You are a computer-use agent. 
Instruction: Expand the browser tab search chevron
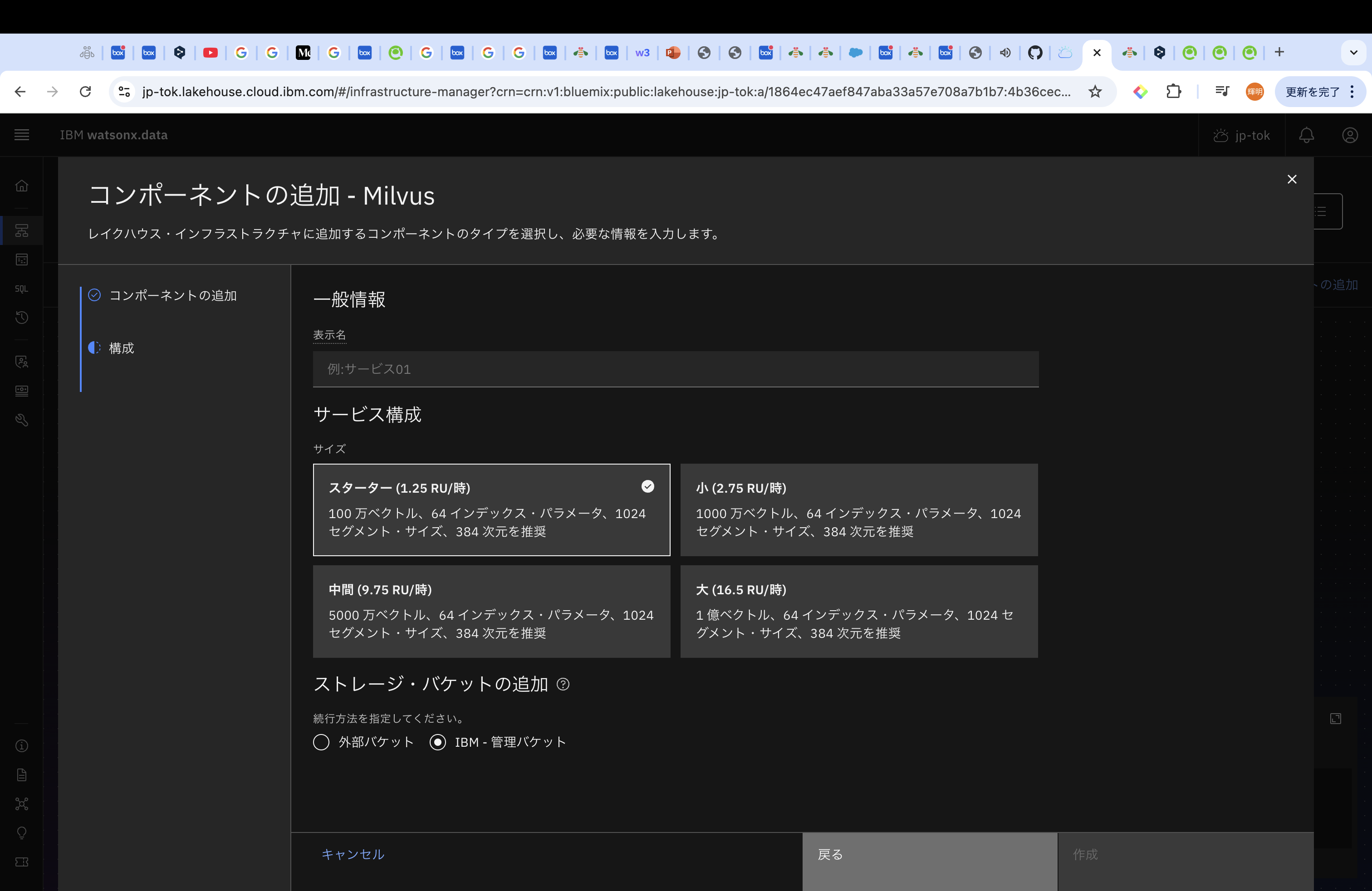point(1353,53)
